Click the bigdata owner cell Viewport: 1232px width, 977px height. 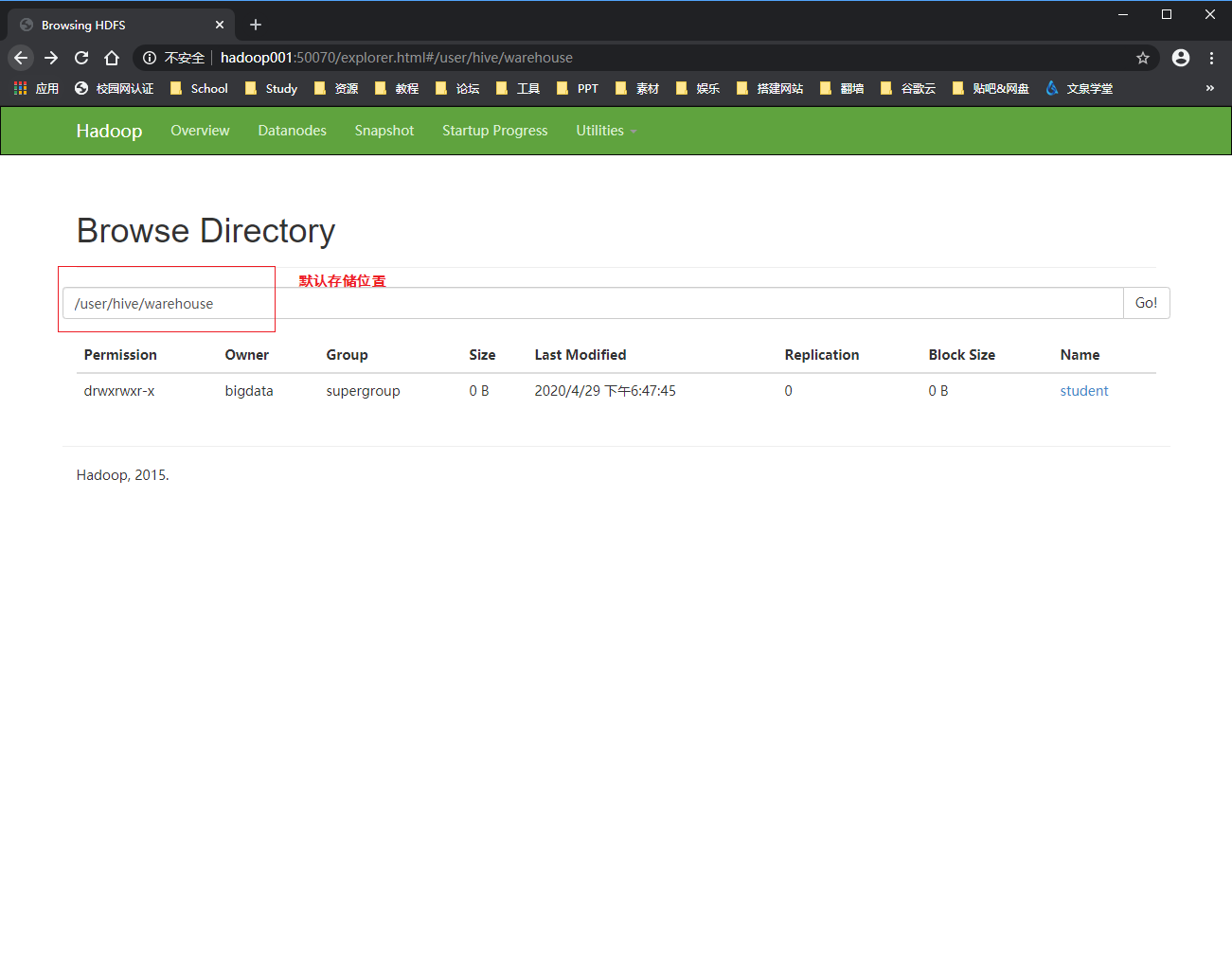[249, 391]
